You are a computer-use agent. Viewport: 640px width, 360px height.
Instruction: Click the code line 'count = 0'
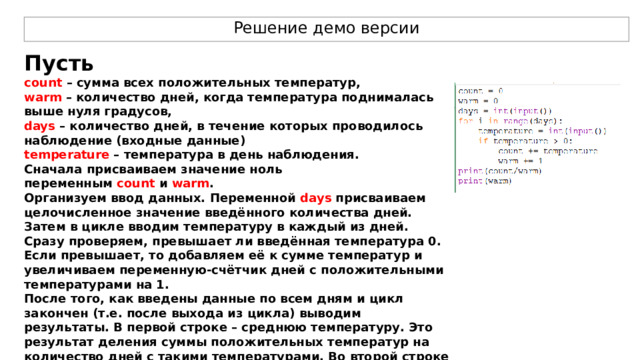click(x=480, y=91)
